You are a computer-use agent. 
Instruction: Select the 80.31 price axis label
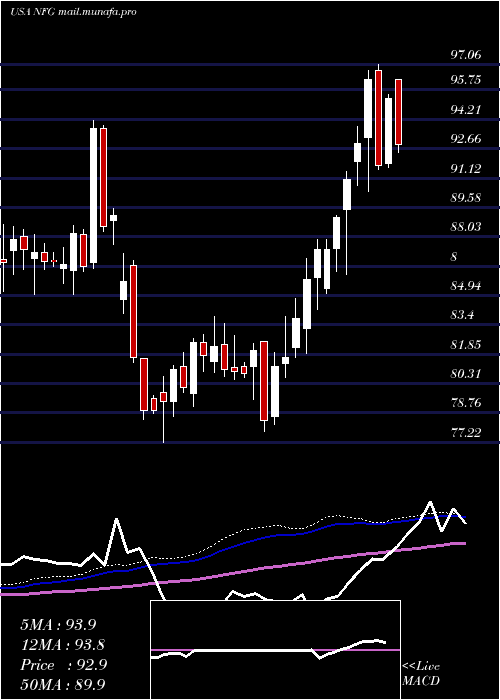coord(466,374)
